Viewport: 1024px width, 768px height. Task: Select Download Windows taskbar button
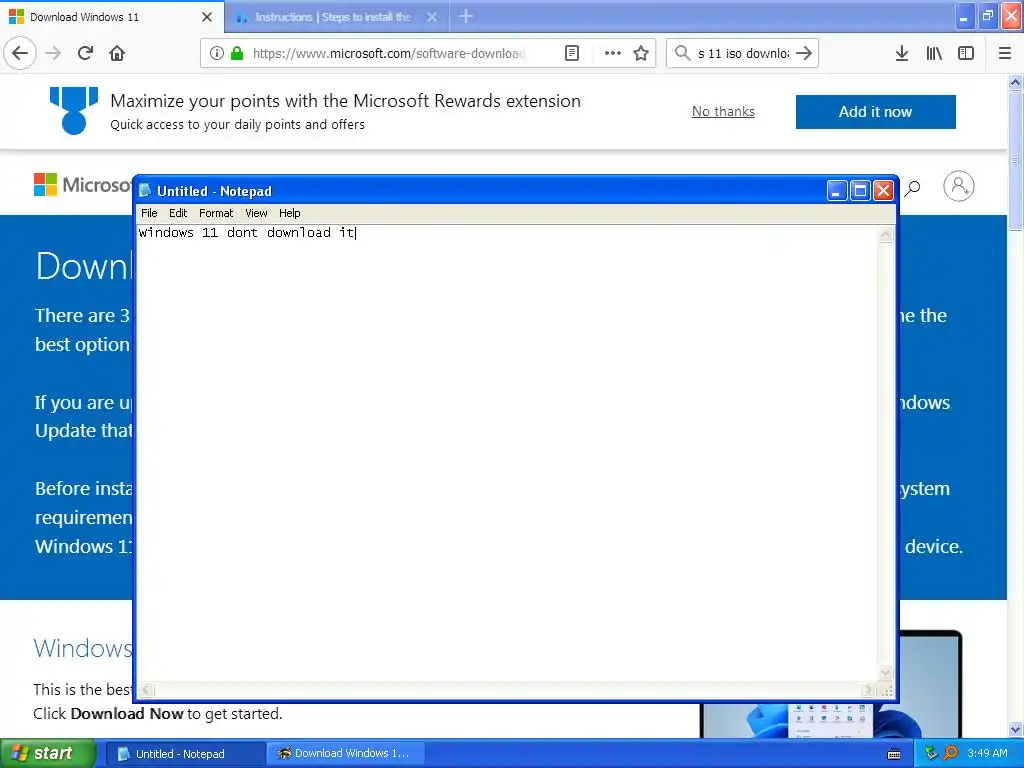point(345,754)
